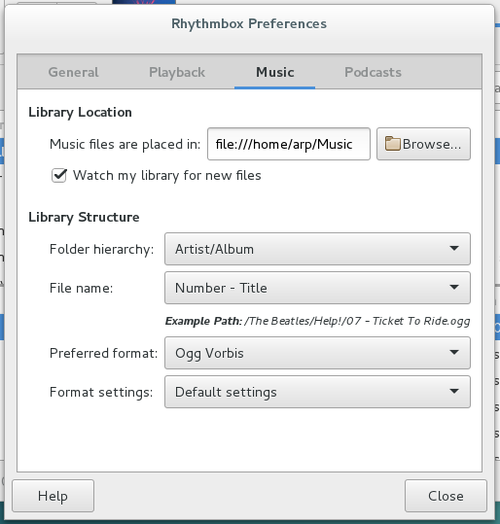Close the preferences dialog with the Close button
This screenshot has height=524, width=500.
[446, 496]
